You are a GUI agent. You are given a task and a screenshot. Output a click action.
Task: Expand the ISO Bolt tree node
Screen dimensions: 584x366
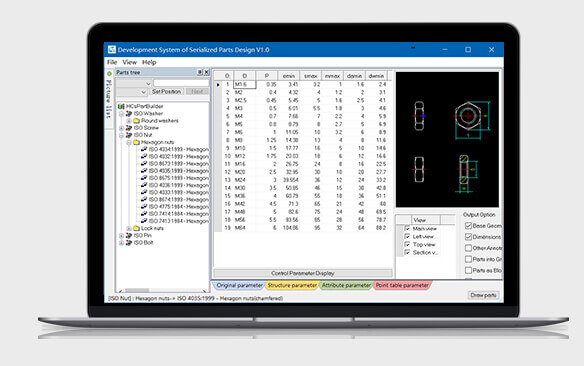click(121, 243)
